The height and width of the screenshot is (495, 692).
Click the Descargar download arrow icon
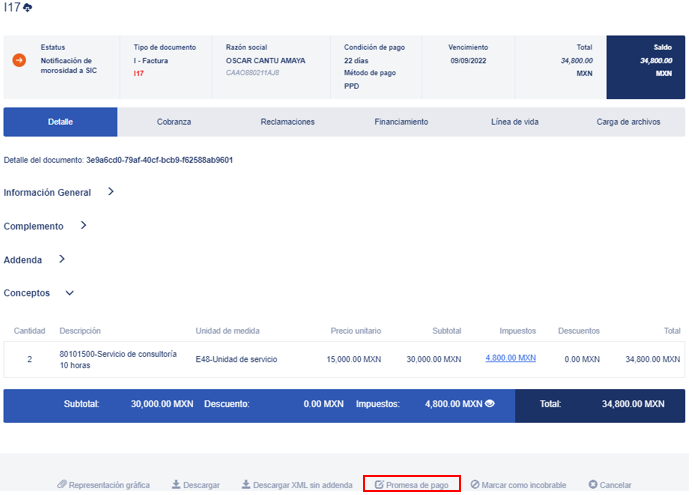[x=176, y=484]
